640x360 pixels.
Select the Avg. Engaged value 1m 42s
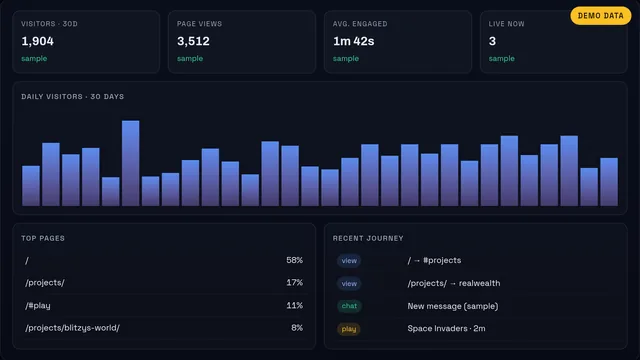353,41
